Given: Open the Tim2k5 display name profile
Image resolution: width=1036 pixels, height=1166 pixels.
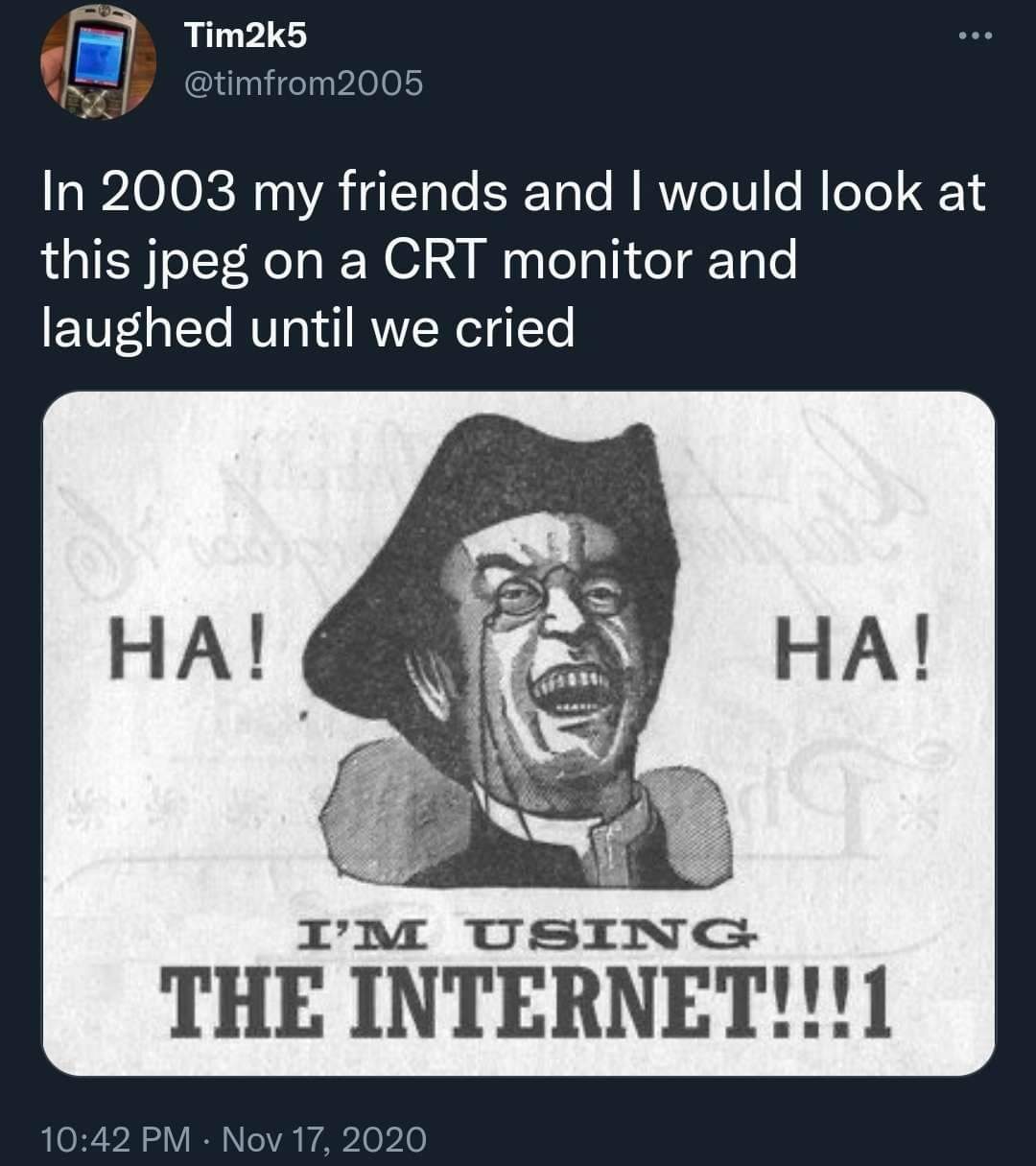Looking at the screenshot, I should pos(245,36).
